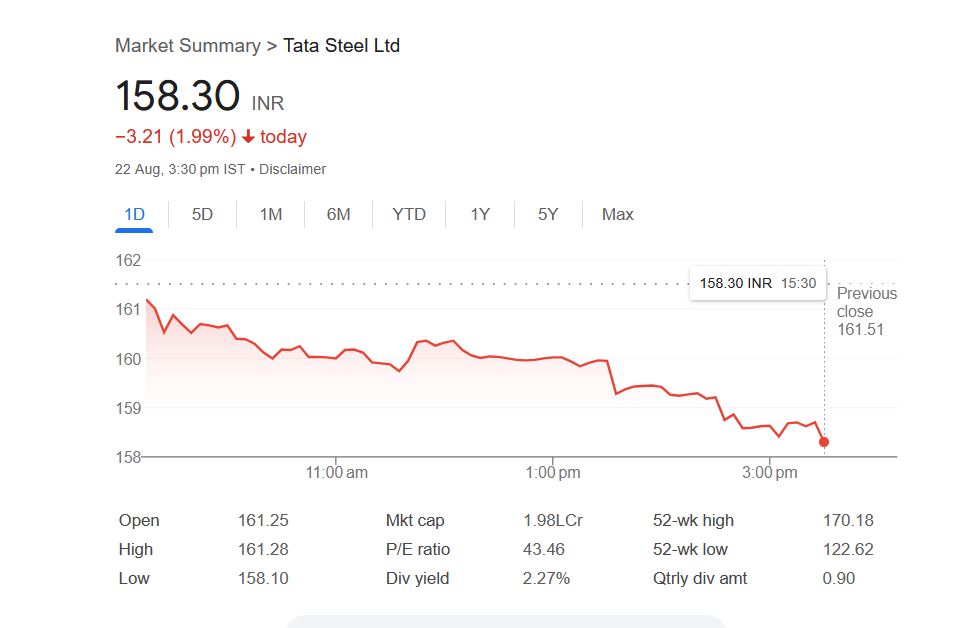Select the 6M chart tab
This screenshot has width=954, height=628.
338,214
